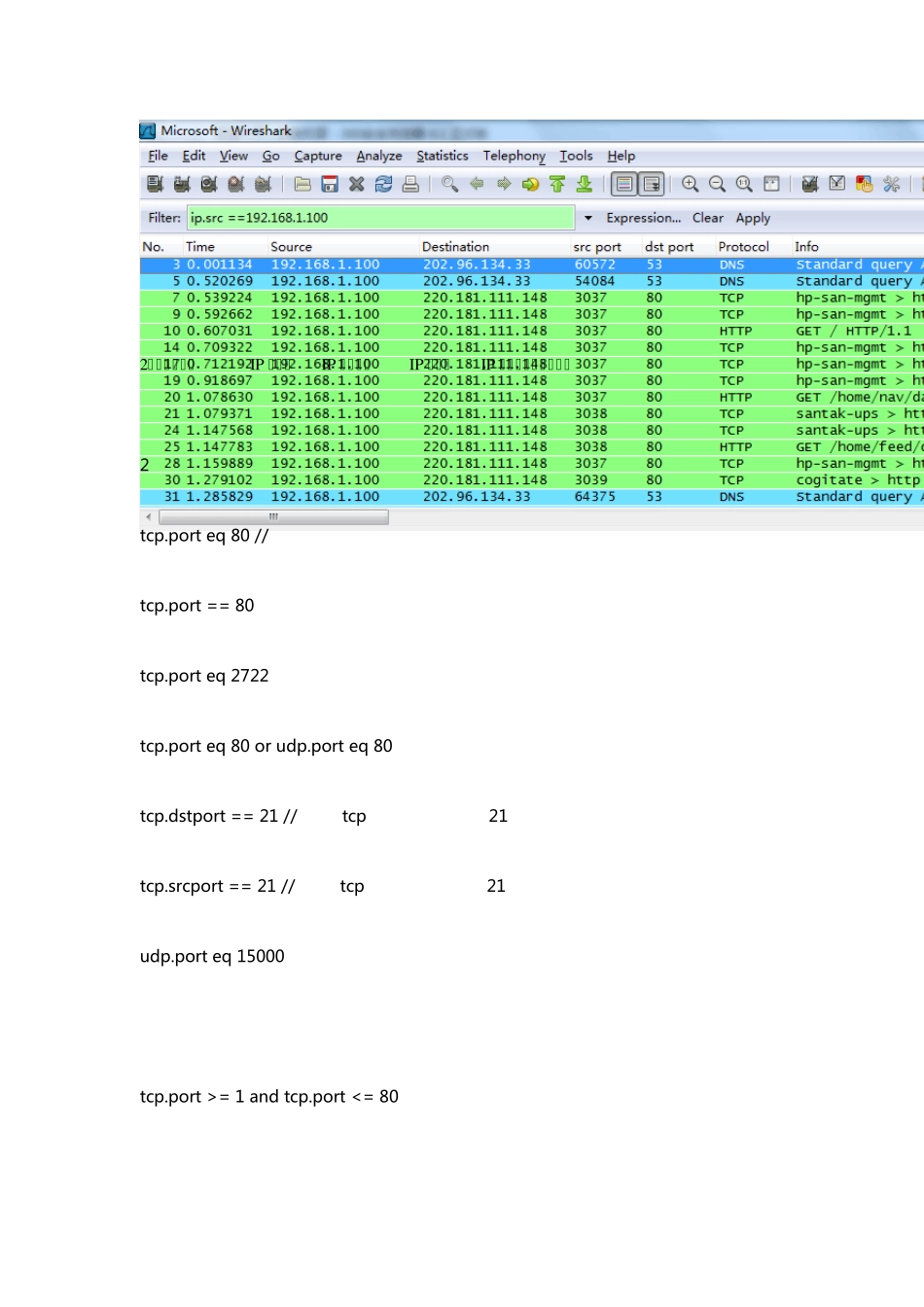Clear the display filter
The image size is (924, 1307).
coord(708,218)
